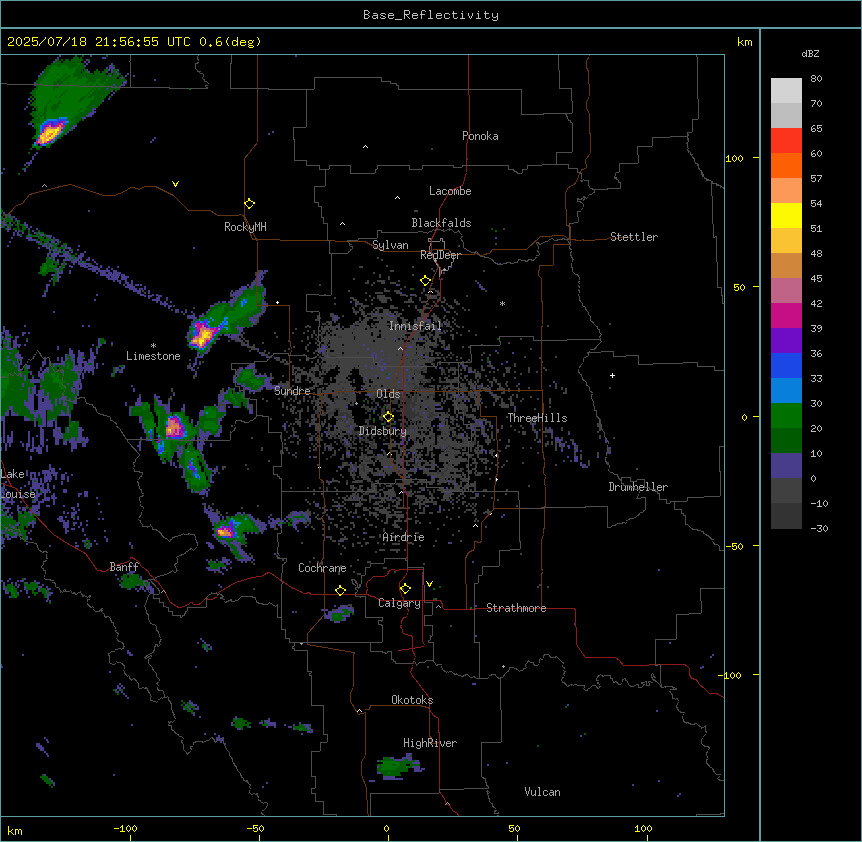Viewport: 862px width, 842px height.
Task: Click the yellow diamond marker above RockyMH
Action: coord(249,204)
